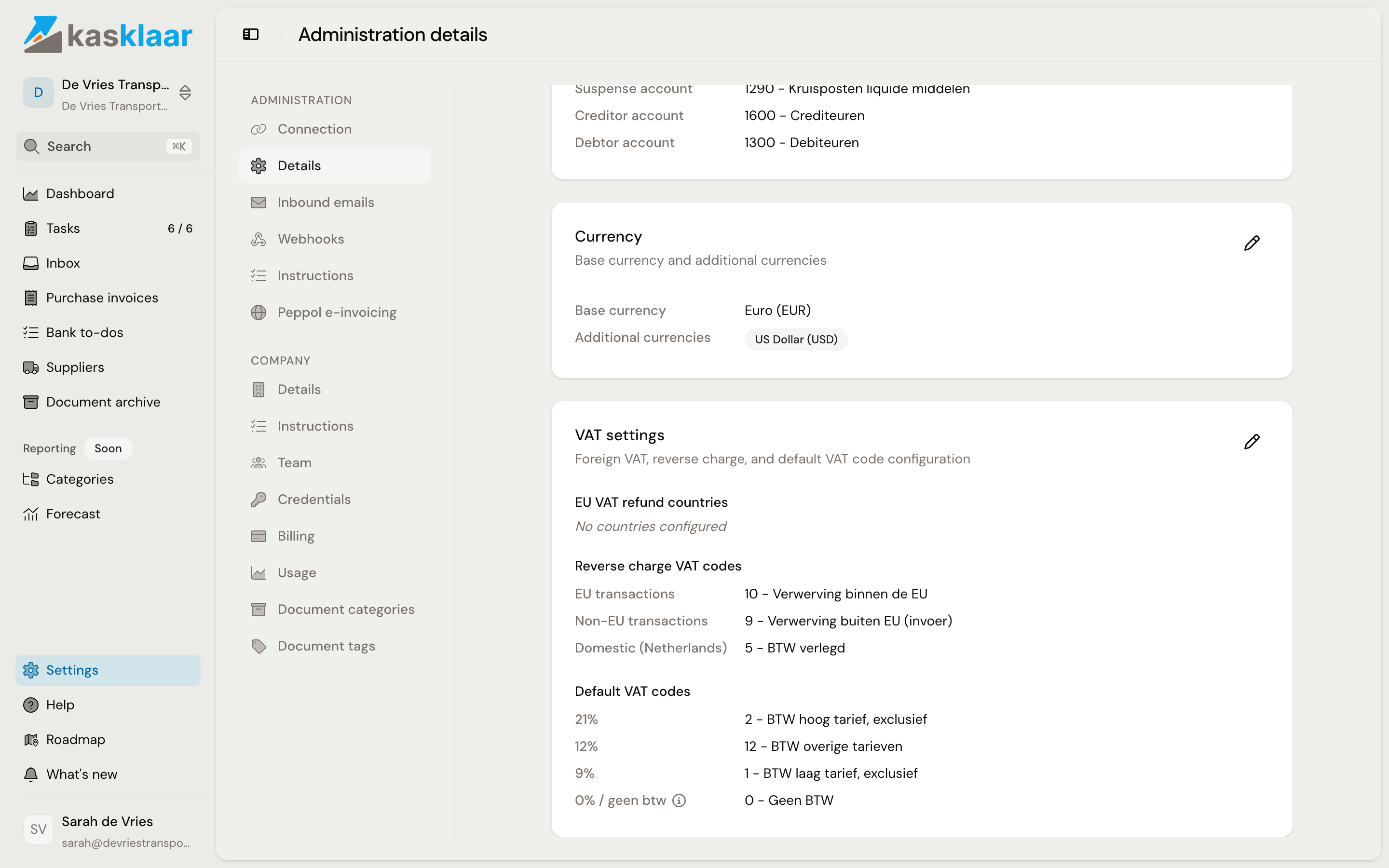Click the Inbound emails envelope icon

(259, 203)
